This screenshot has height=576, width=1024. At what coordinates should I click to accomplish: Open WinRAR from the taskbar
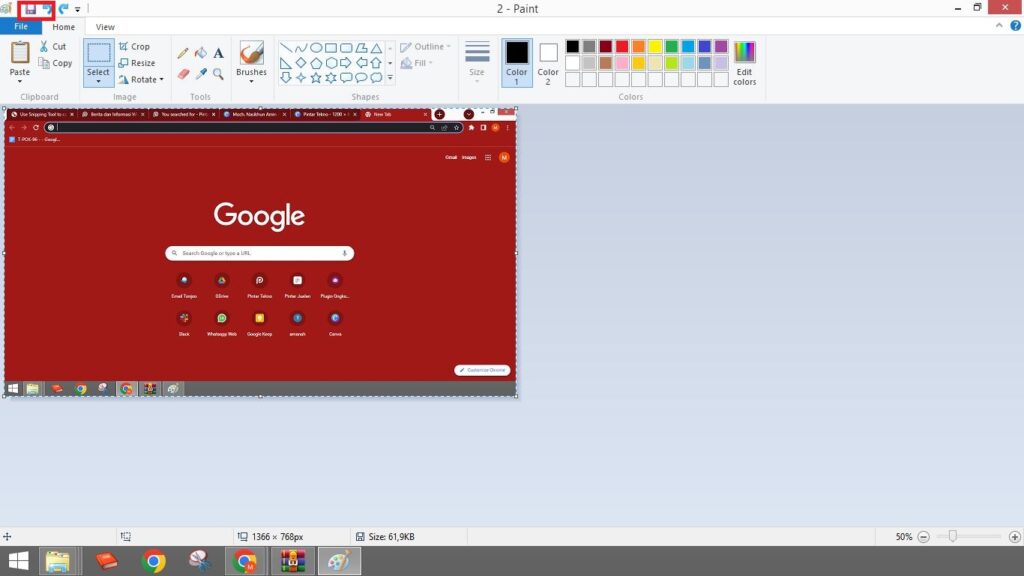(x=293, y=561)
